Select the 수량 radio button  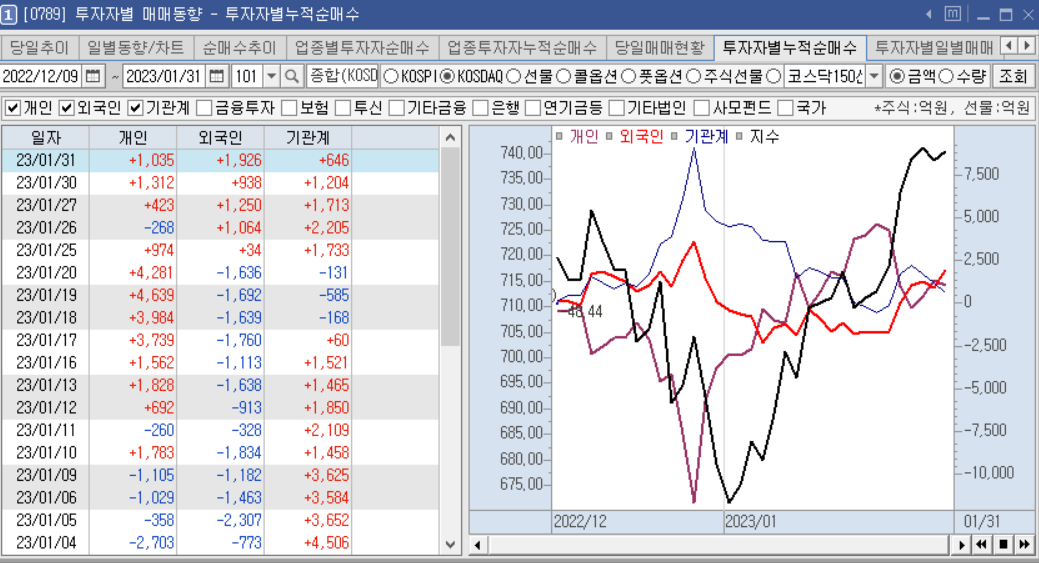tap(946, 77)
